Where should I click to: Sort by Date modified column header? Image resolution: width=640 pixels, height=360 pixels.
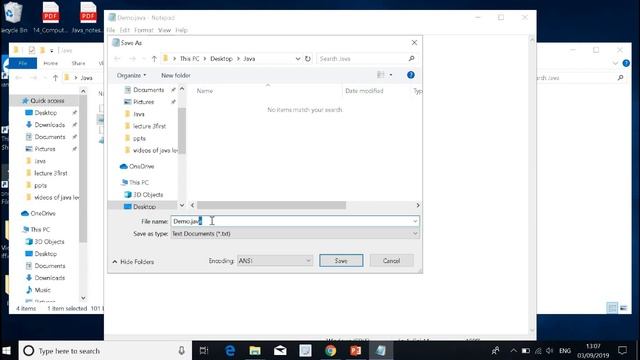tap(364, 91)
